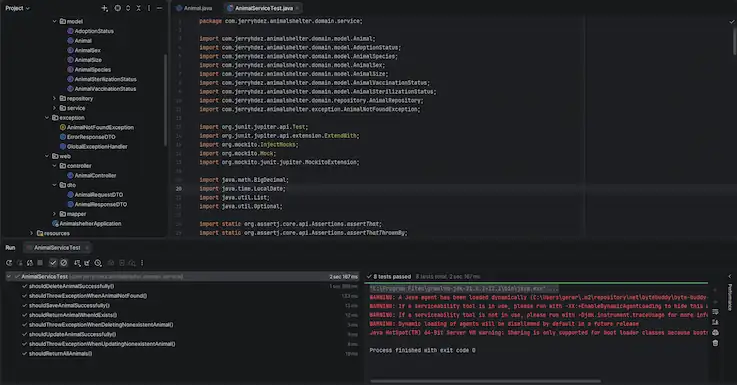Expand the service folder
Viewport: 737px width, 385px height.
55,108
